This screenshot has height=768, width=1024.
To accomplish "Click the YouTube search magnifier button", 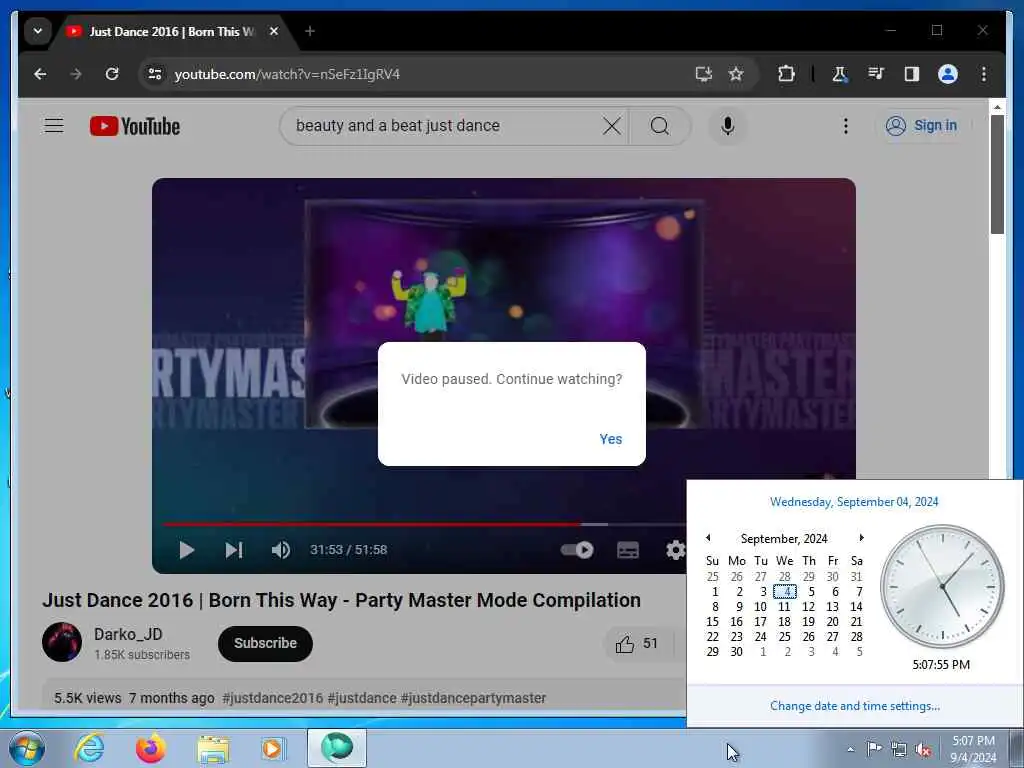I will click(x=660, y=125).
